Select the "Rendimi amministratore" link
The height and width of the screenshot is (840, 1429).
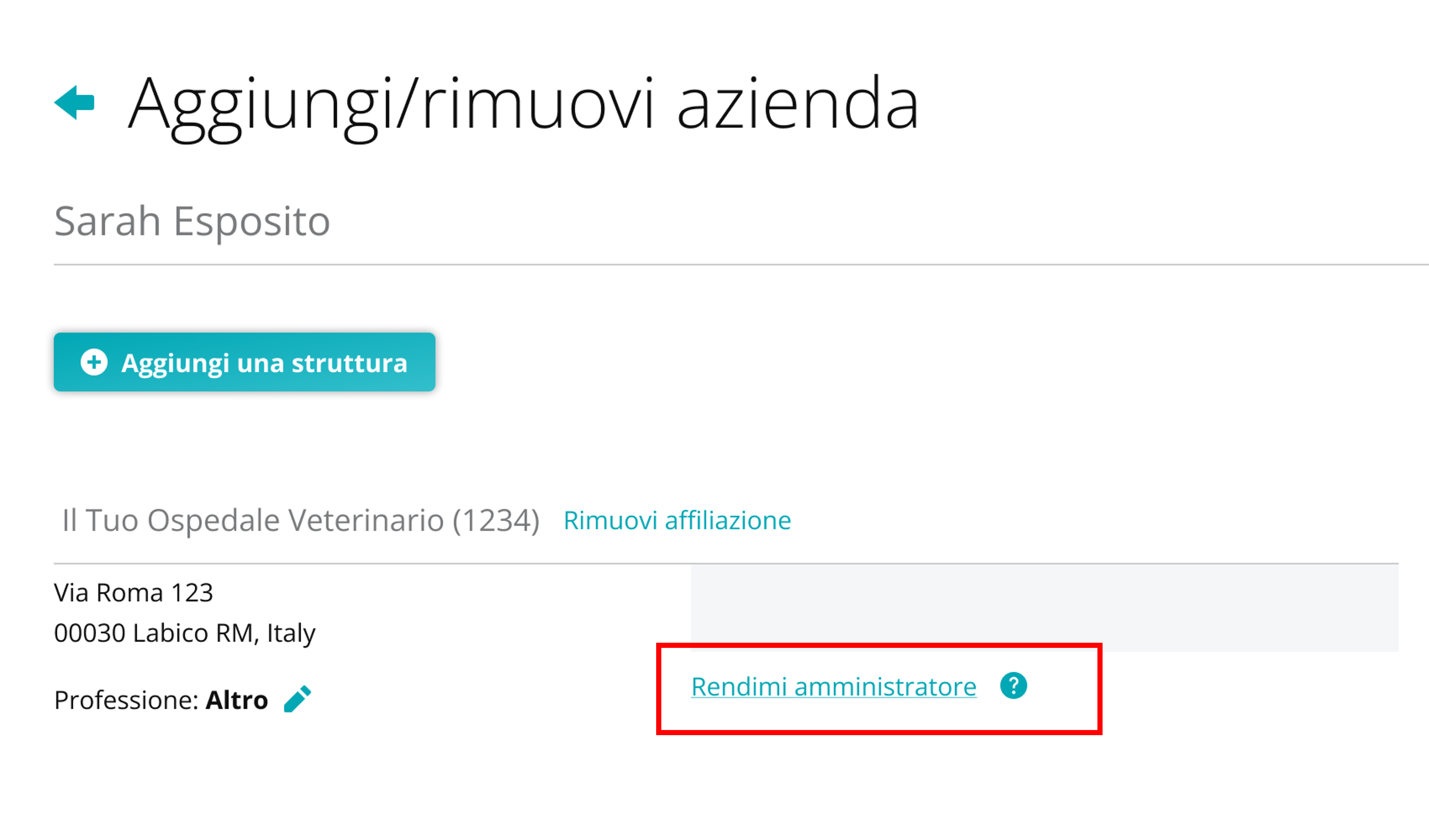tap(834, 687)
